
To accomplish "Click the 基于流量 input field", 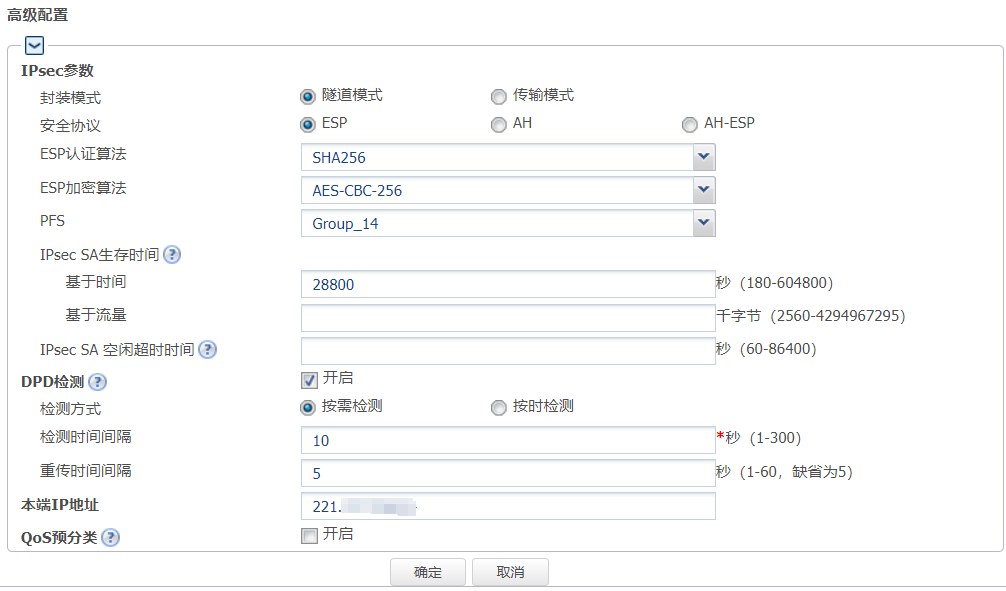I will [x=508, y=318].
